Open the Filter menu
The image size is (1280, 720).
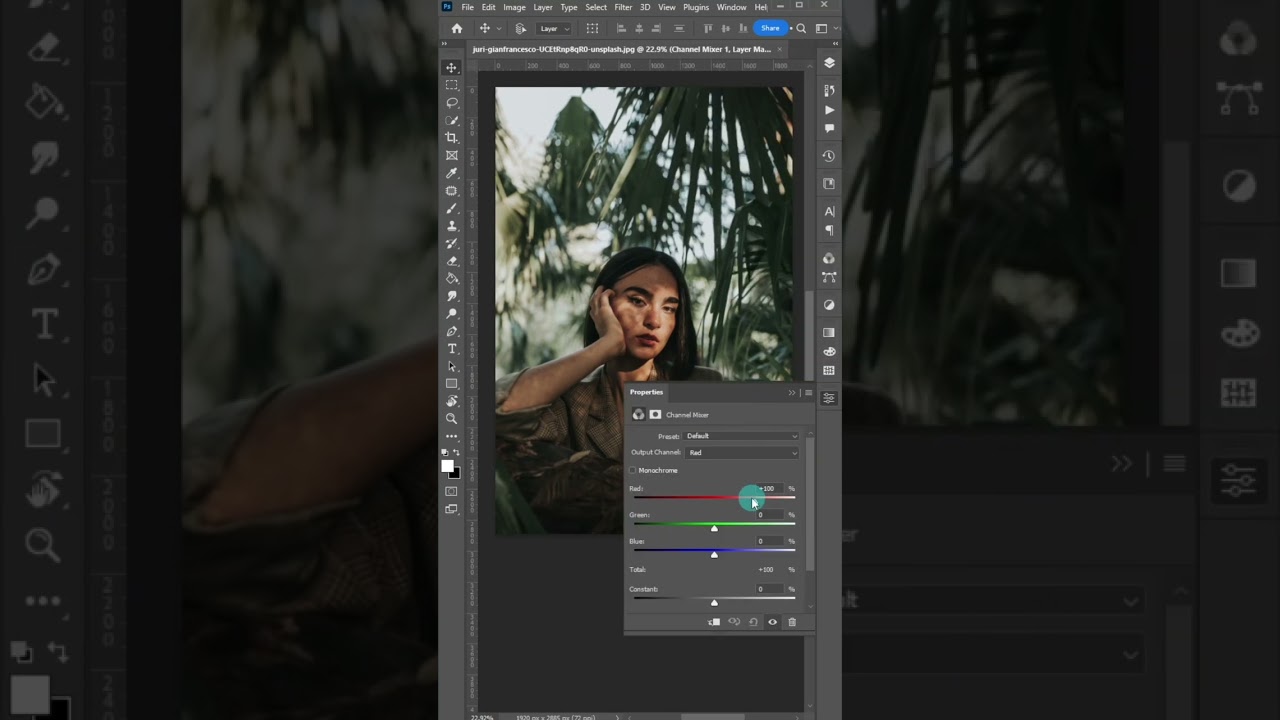pyautogui.click(x=623, y=7)
